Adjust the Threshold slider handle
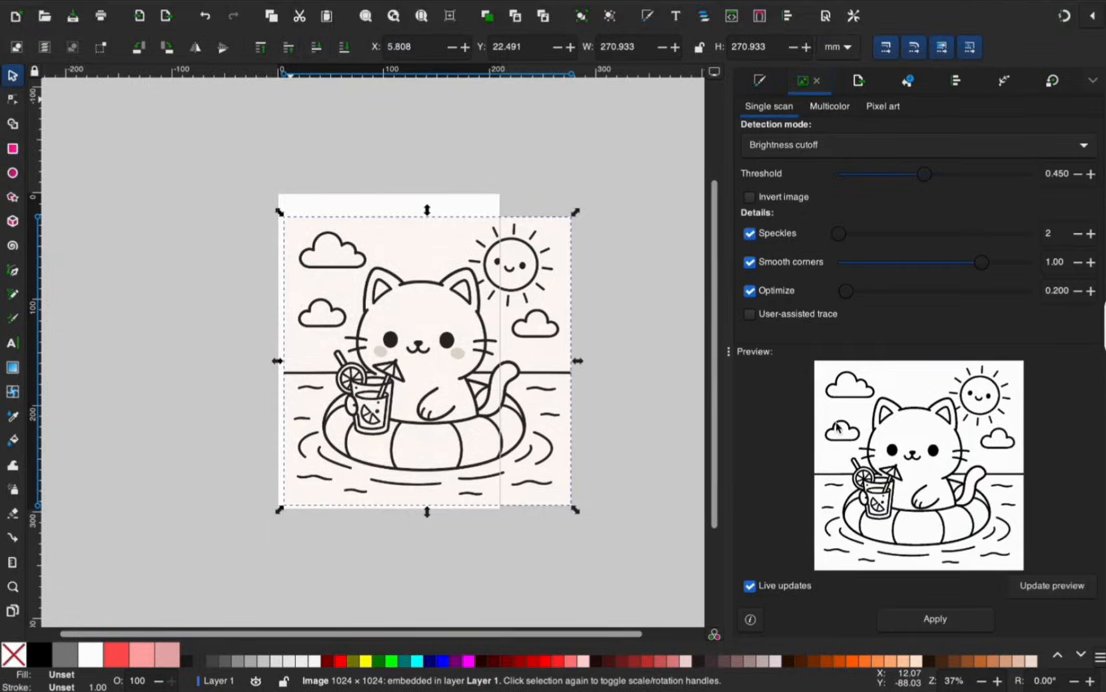 [x=924, y=174]
